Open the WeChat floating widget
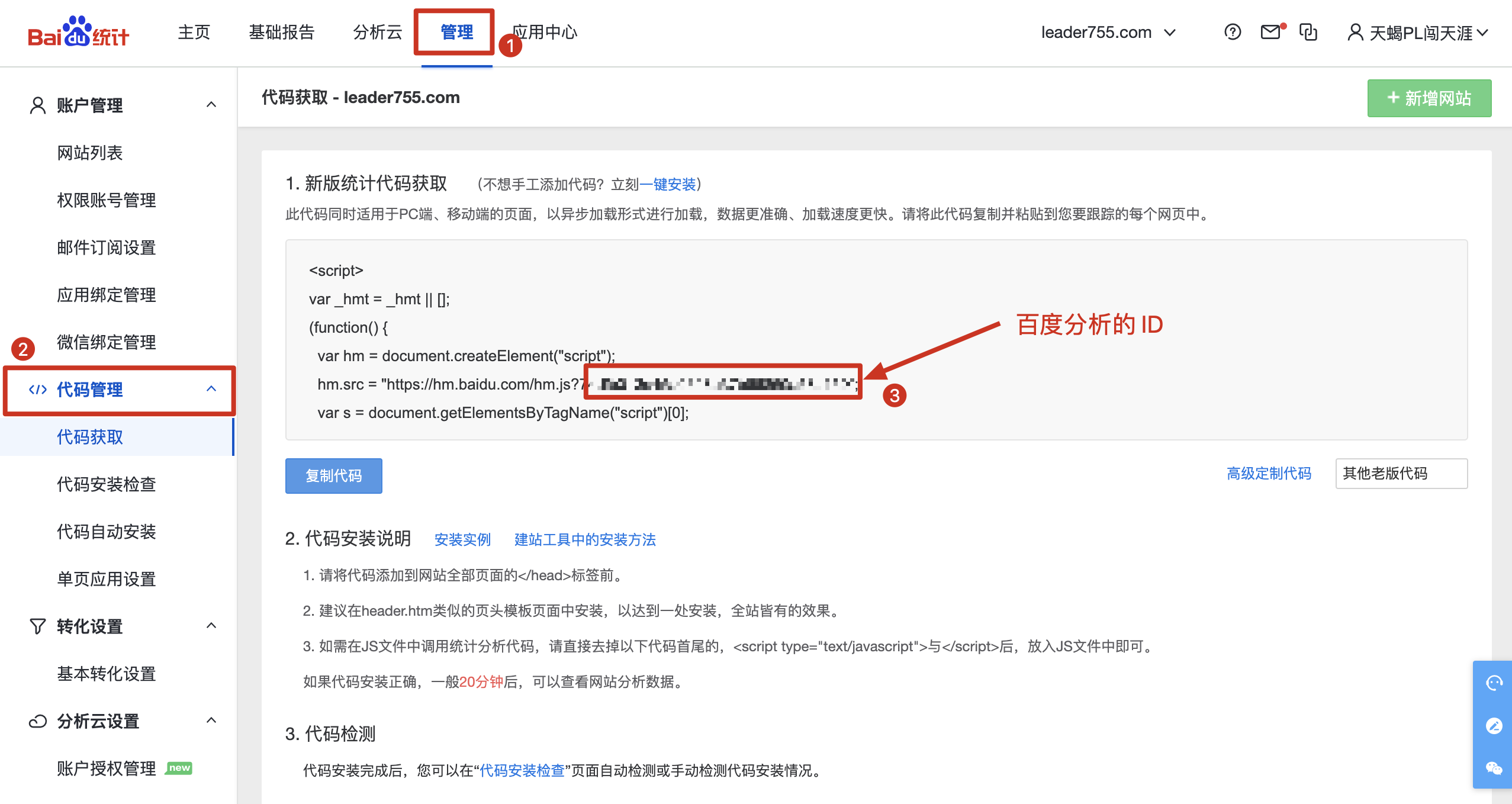This screenshot has height=804, width=1512. (x=1494, y=768)
